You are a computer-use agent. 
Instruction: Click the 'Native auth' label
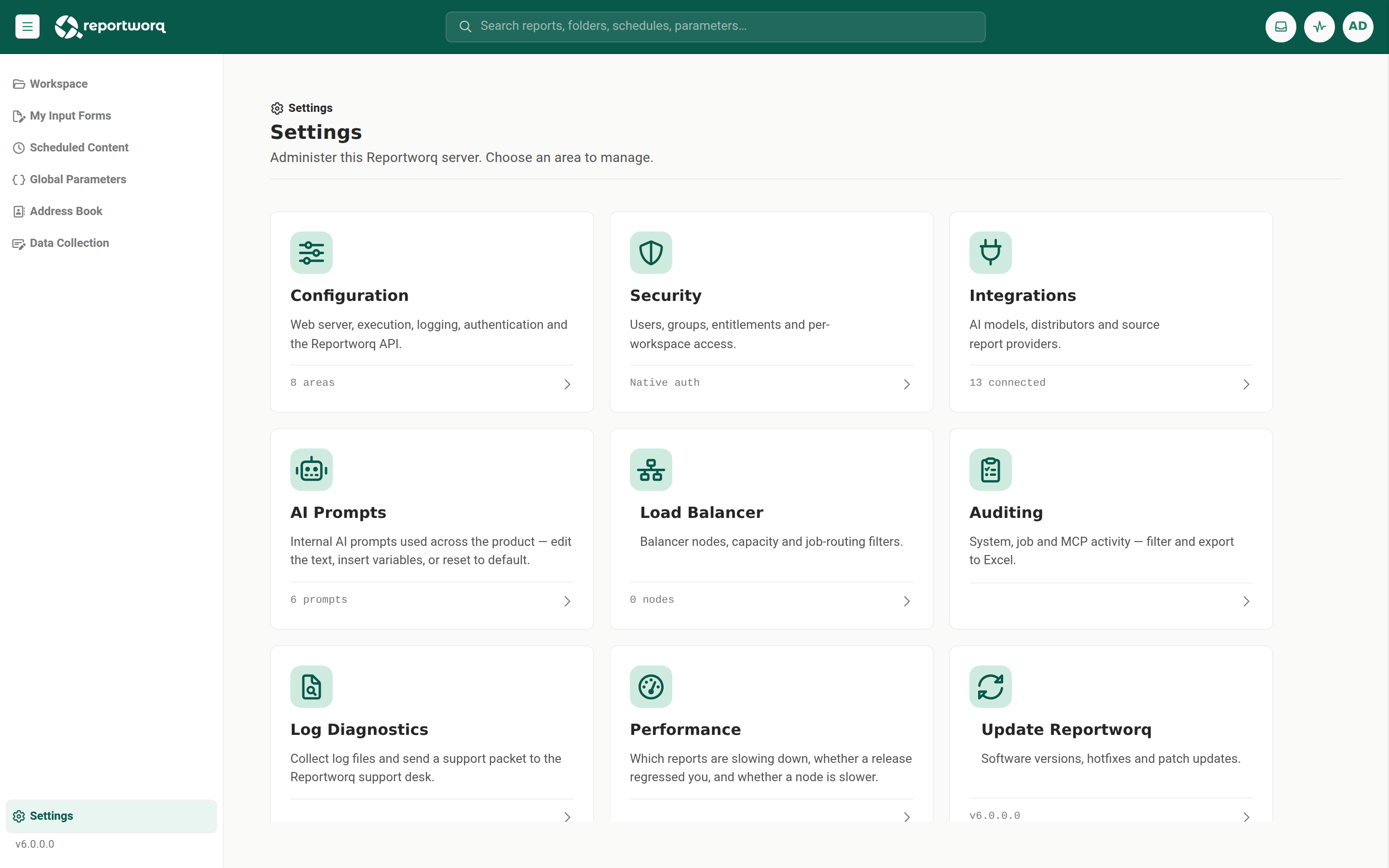(x=664, y=383)
